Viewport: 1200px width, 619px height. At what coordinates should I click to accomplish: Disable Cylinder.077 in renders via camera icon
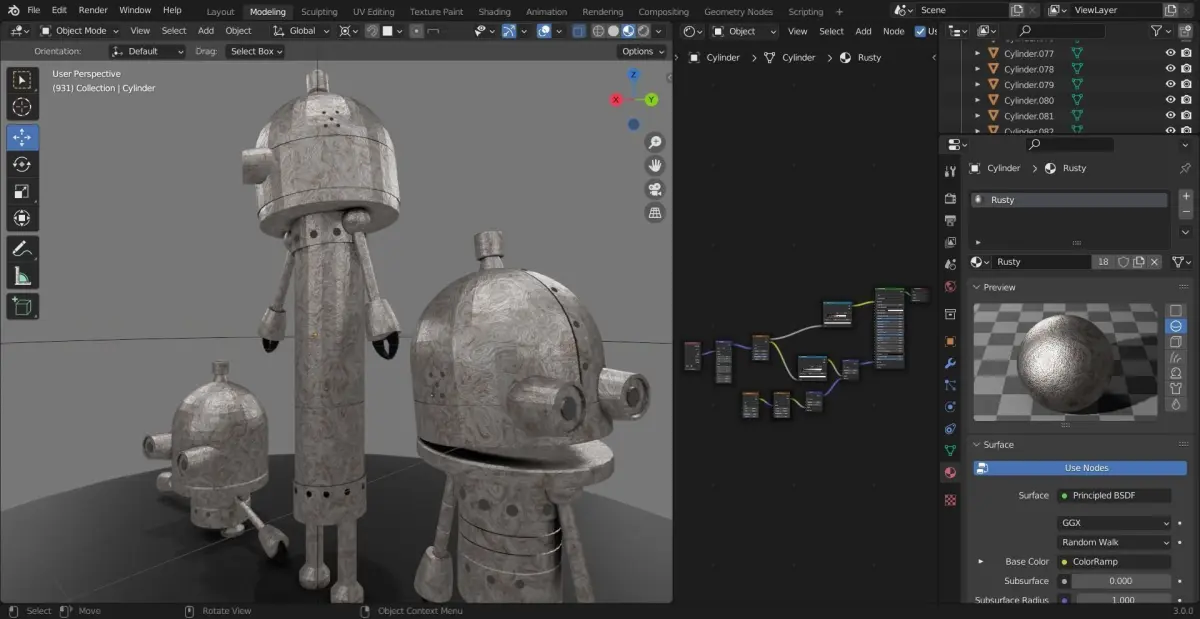(x=1186, y=54)
